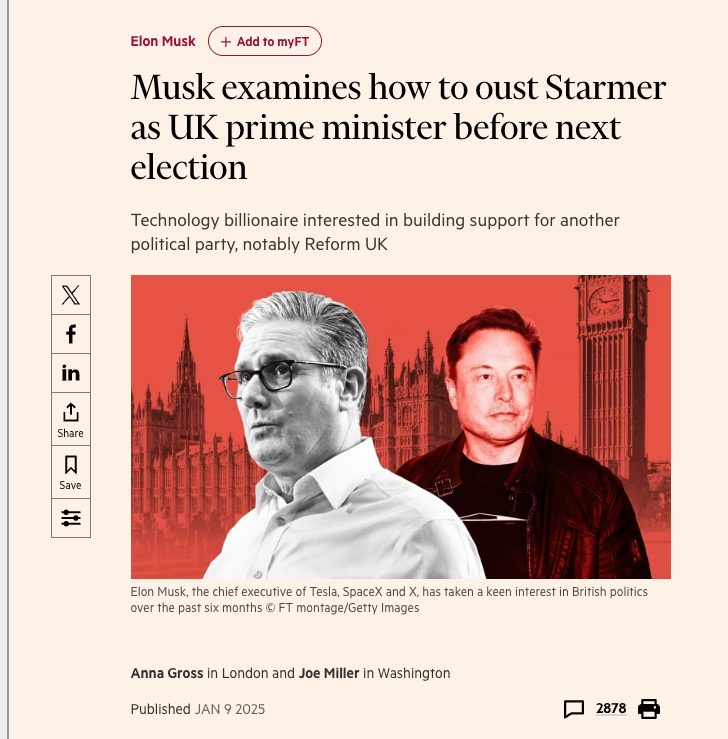
Task: Click the published date JAN 9 2025
Action: pyautogui.click(x=230, y=709)
